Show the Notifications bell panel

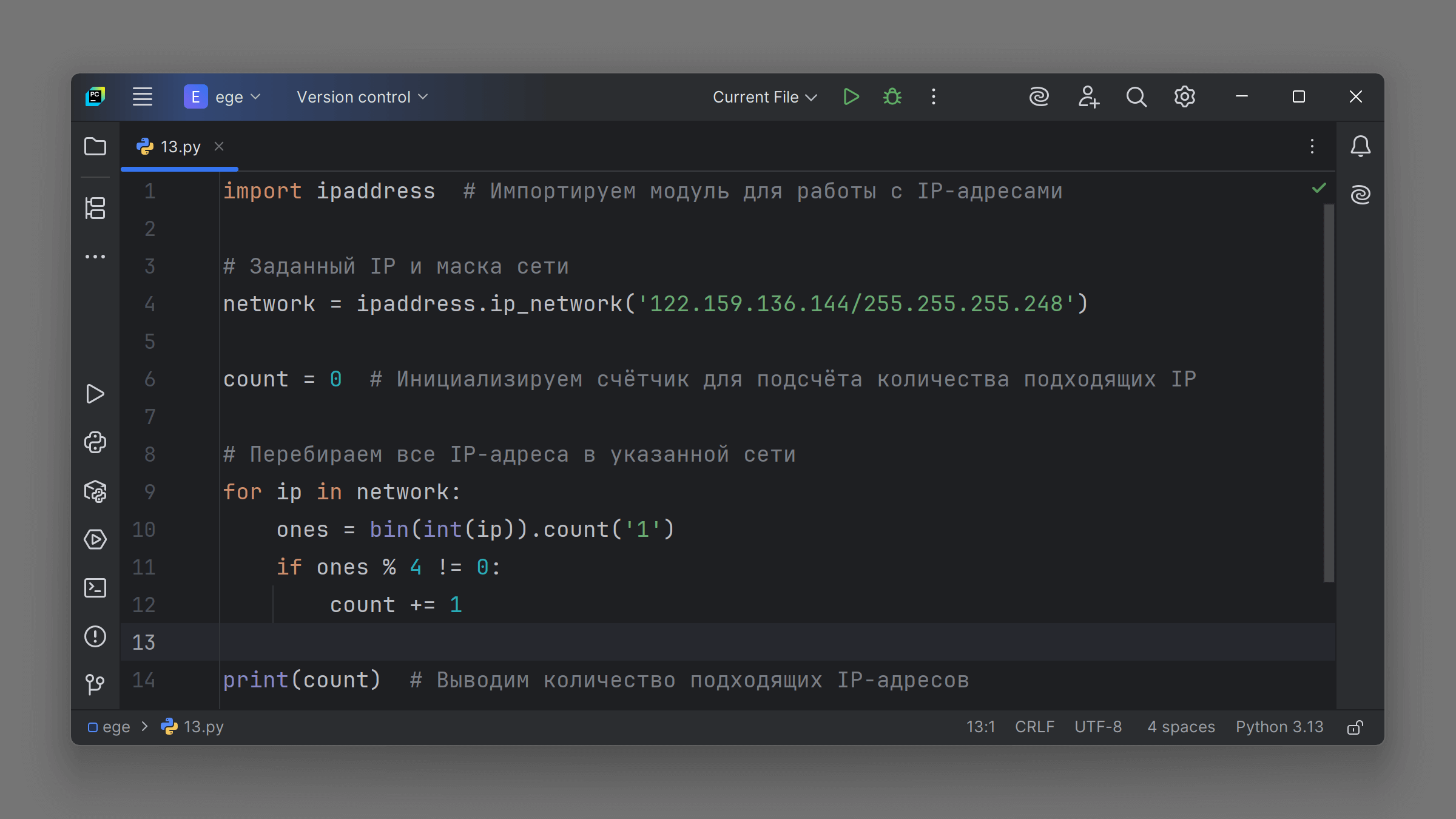[1360, 147]
